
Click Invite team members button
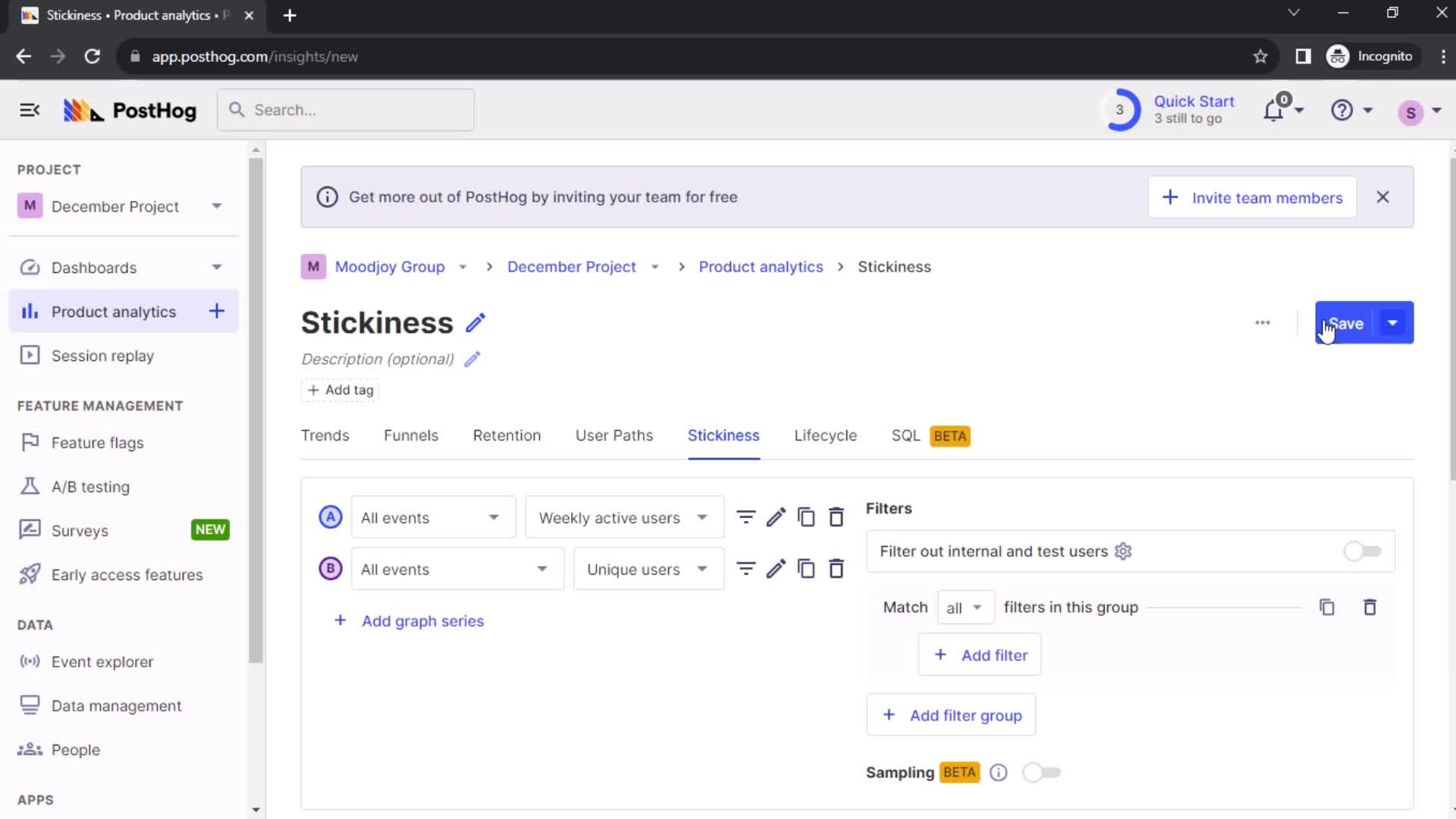[x=1253, y=197]
